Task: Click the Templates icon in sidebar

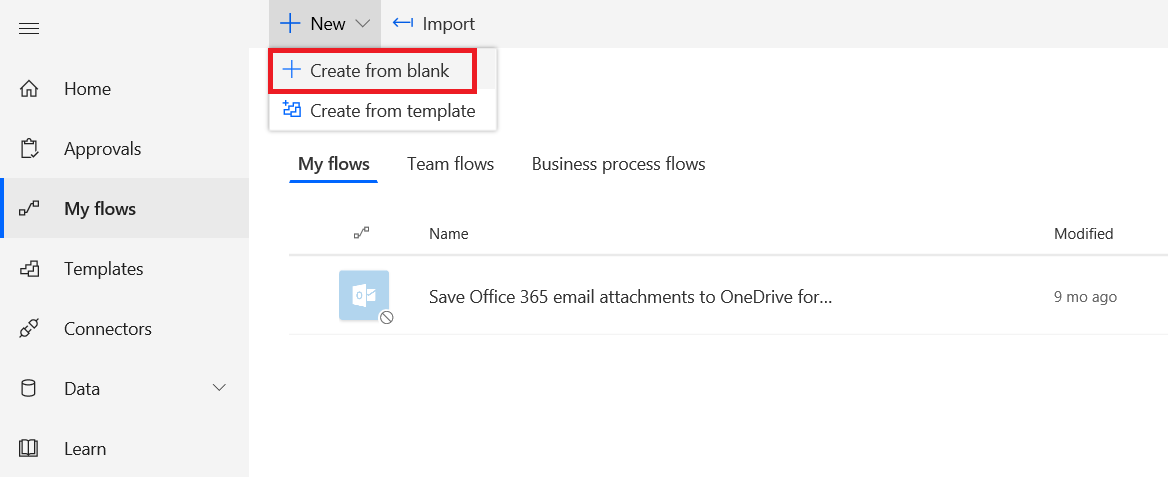Action: click(x=29, y=269)
